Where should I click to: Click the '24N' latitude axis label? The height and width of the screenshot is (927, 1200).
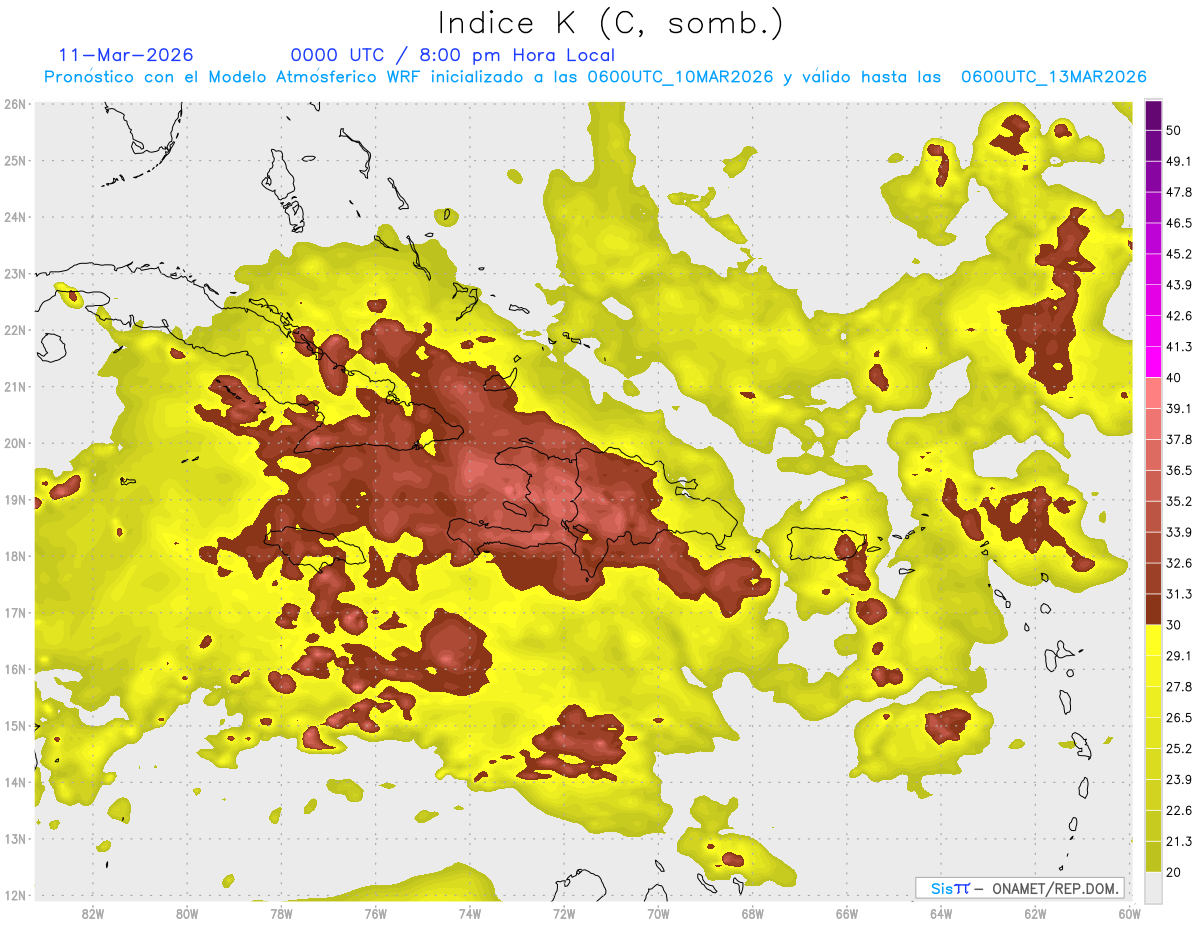pos(15,217)
